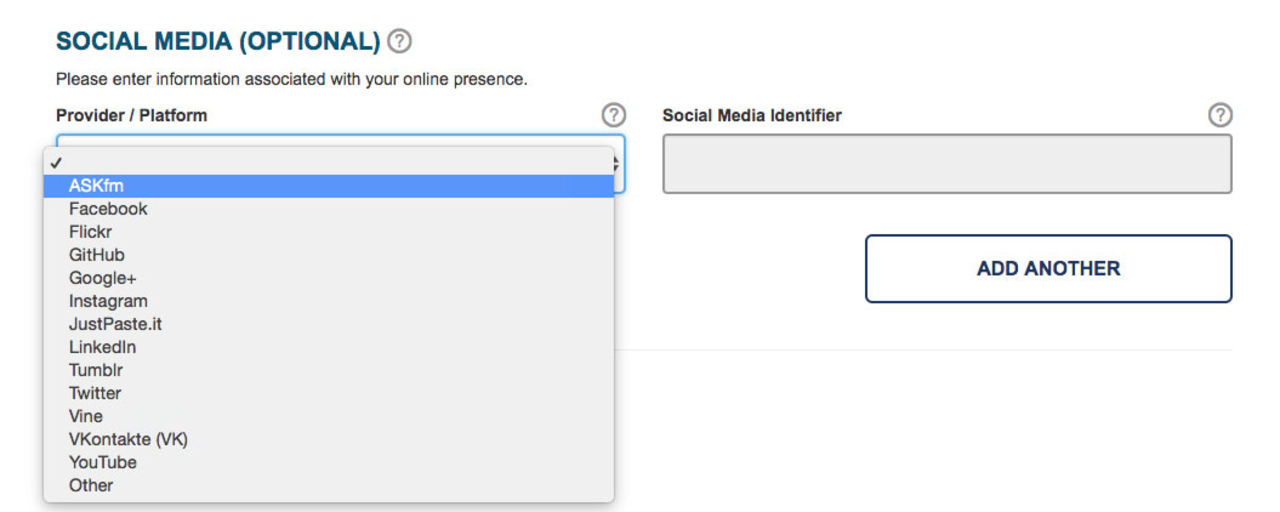The height and width of the screenshot is (512, 1280).
Task: Click help icon for Provider / Platform
Action: point(613,115)
